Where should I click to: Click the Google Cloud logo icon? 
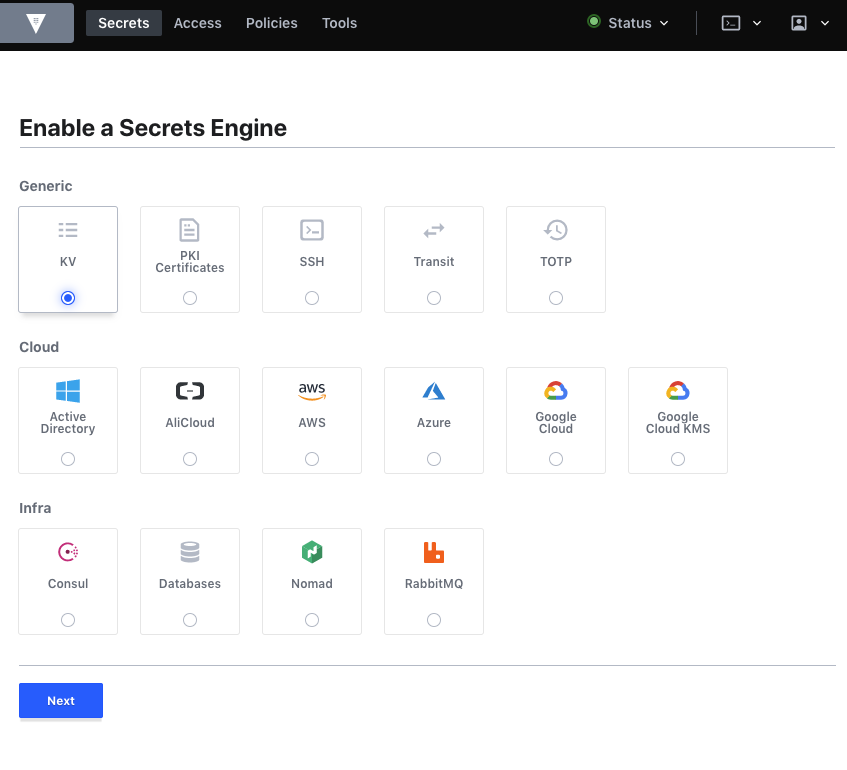(556, 391)
